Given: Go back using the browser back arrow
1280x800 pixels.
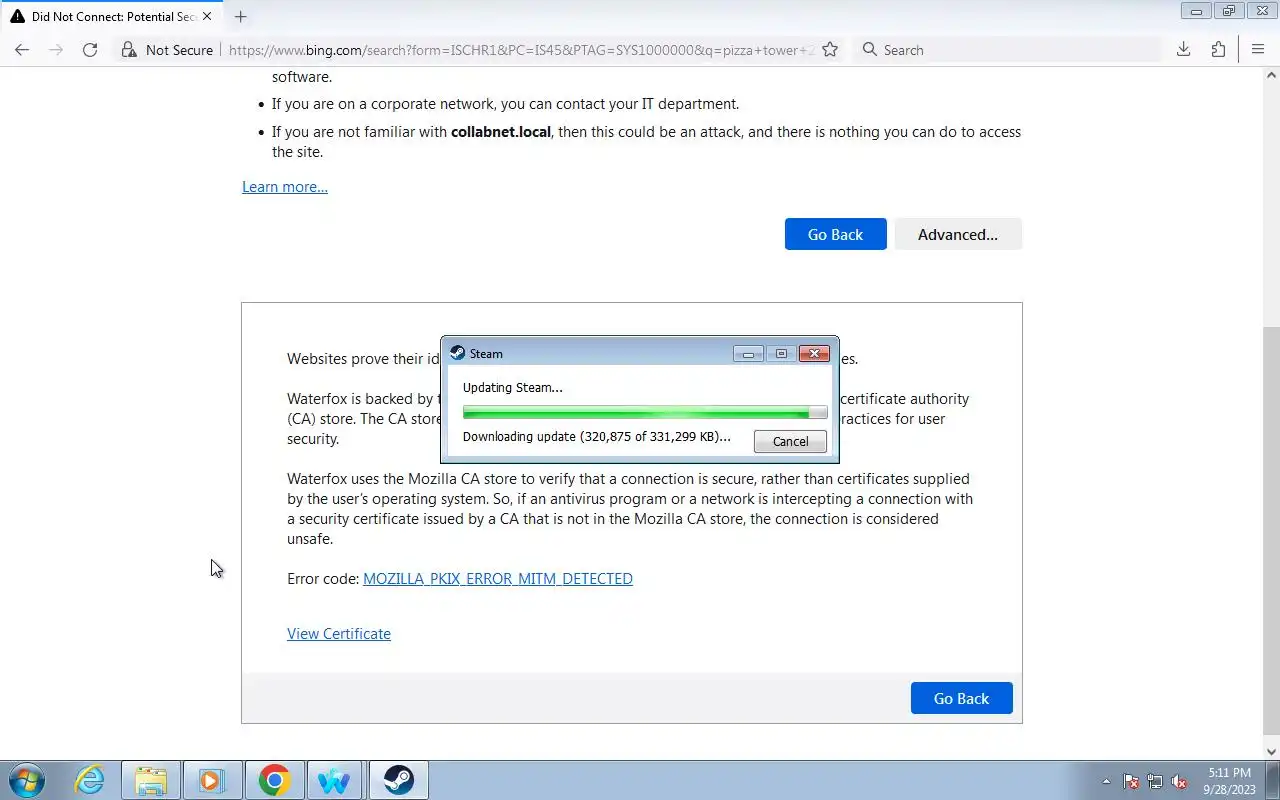Looking at the screenshot, I should point(22,50).
